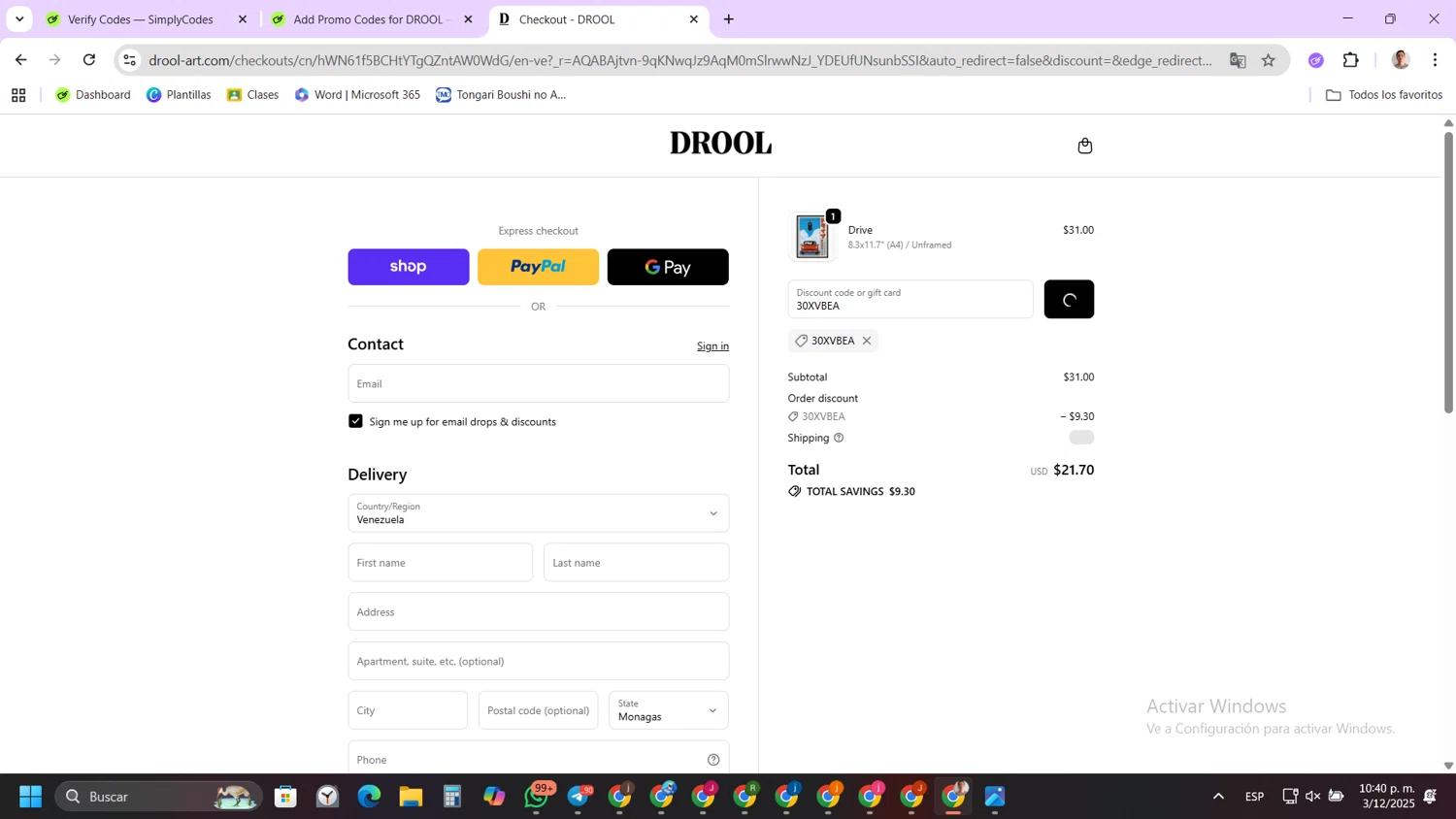Open the Windows Start menu
Image resolution: width=1456 pixels, height=819 pixels.
(x=30, y=797)
